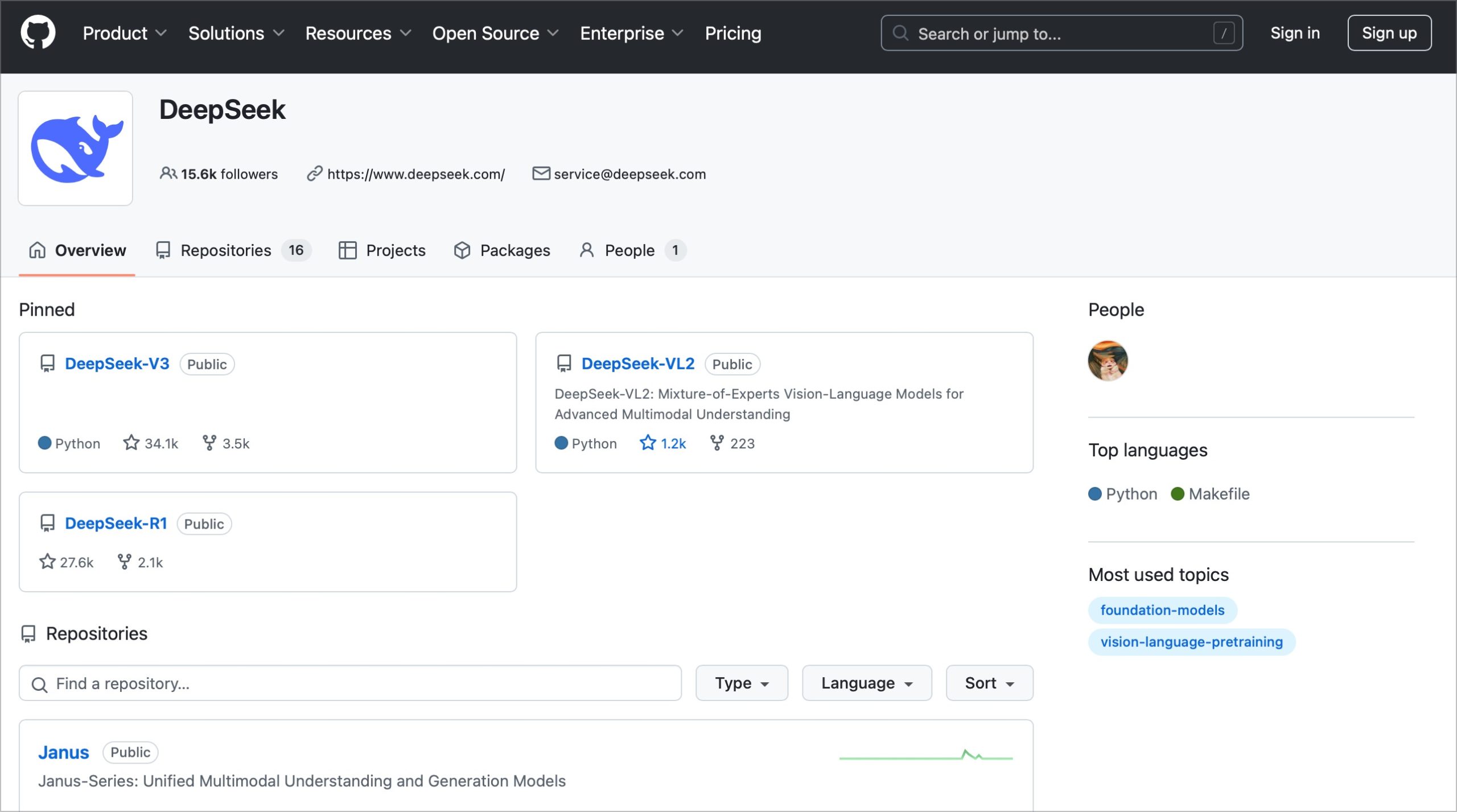Click the link icon beside the website URL
1457x812 pixels.
click(315, 174)
